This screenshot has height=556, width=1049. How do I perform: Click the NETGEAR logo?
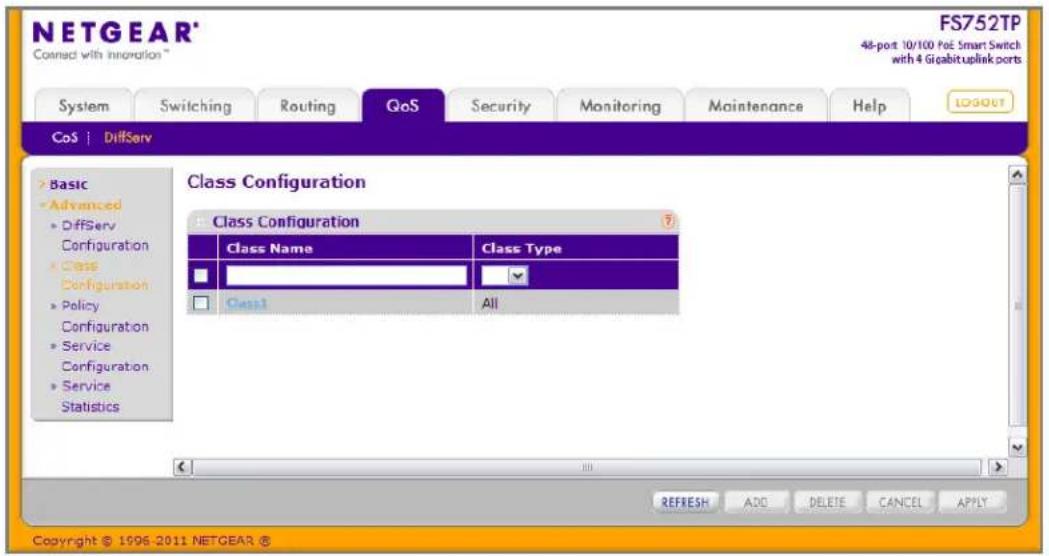click(x=116, y=33)
